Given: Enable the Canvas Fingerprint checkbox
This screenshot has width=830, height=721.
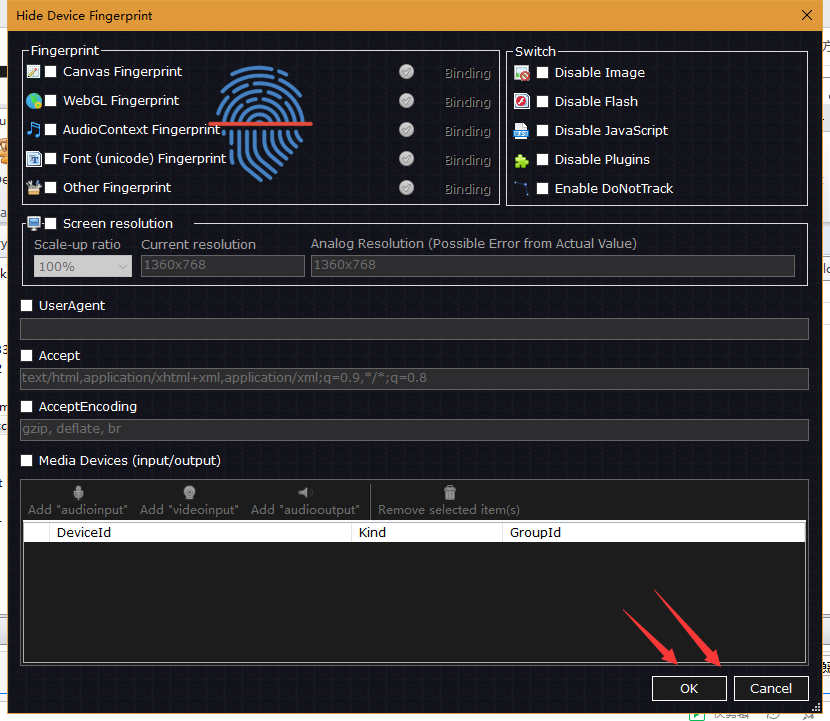Looking at the screenshot, I should [x=51, y=72].
